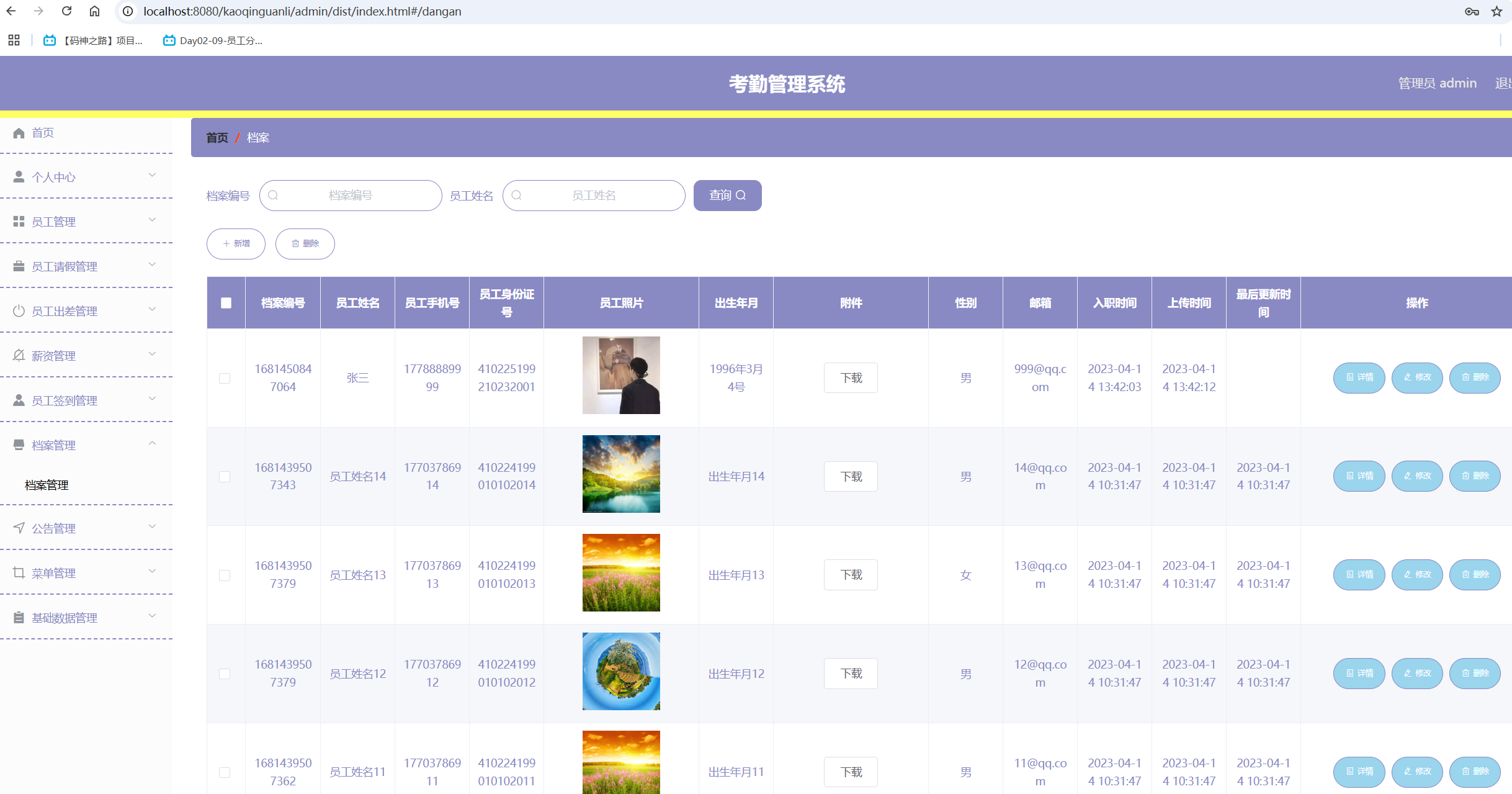Click the paper-plane icon next to 公告管理
Screen dimensions: 1512x794
coord(19,528)
